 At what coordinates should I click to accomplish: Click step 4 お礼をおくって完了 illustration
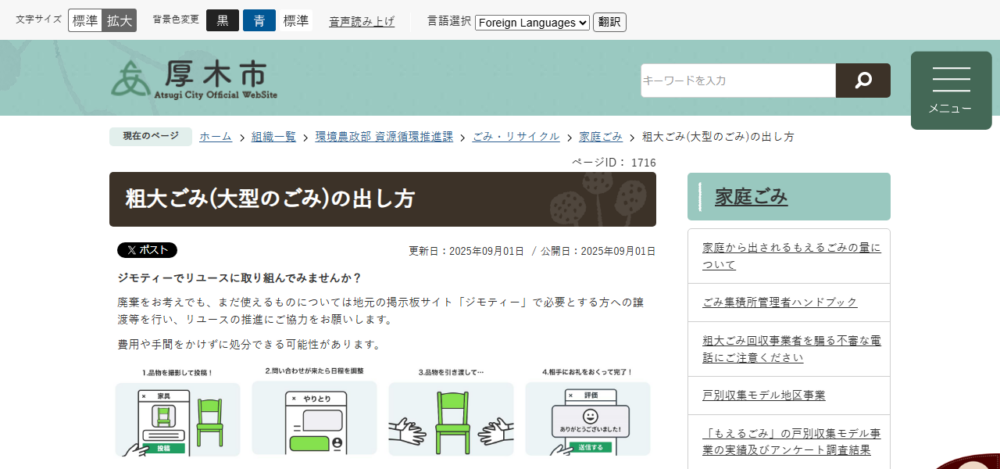pos(587,412)
